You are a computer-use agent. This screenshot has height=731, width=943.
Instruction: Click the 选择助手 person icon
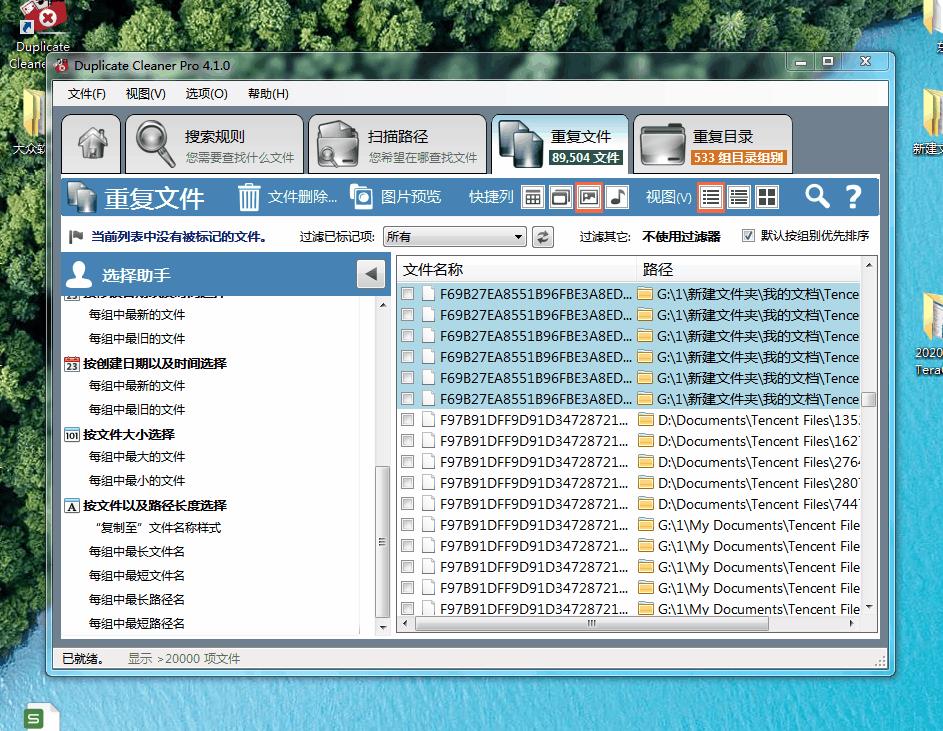point(79,274)
